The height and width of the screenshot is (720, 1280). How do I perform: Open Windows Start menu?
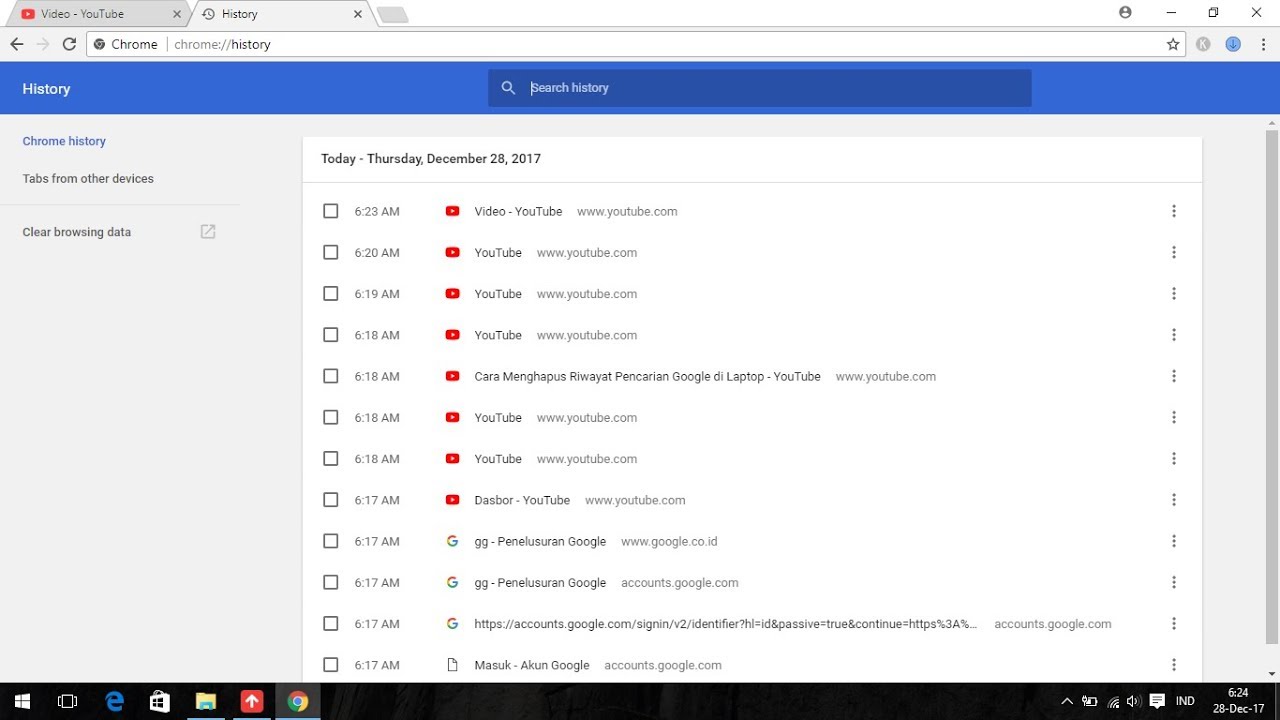[x=22, y=701]
